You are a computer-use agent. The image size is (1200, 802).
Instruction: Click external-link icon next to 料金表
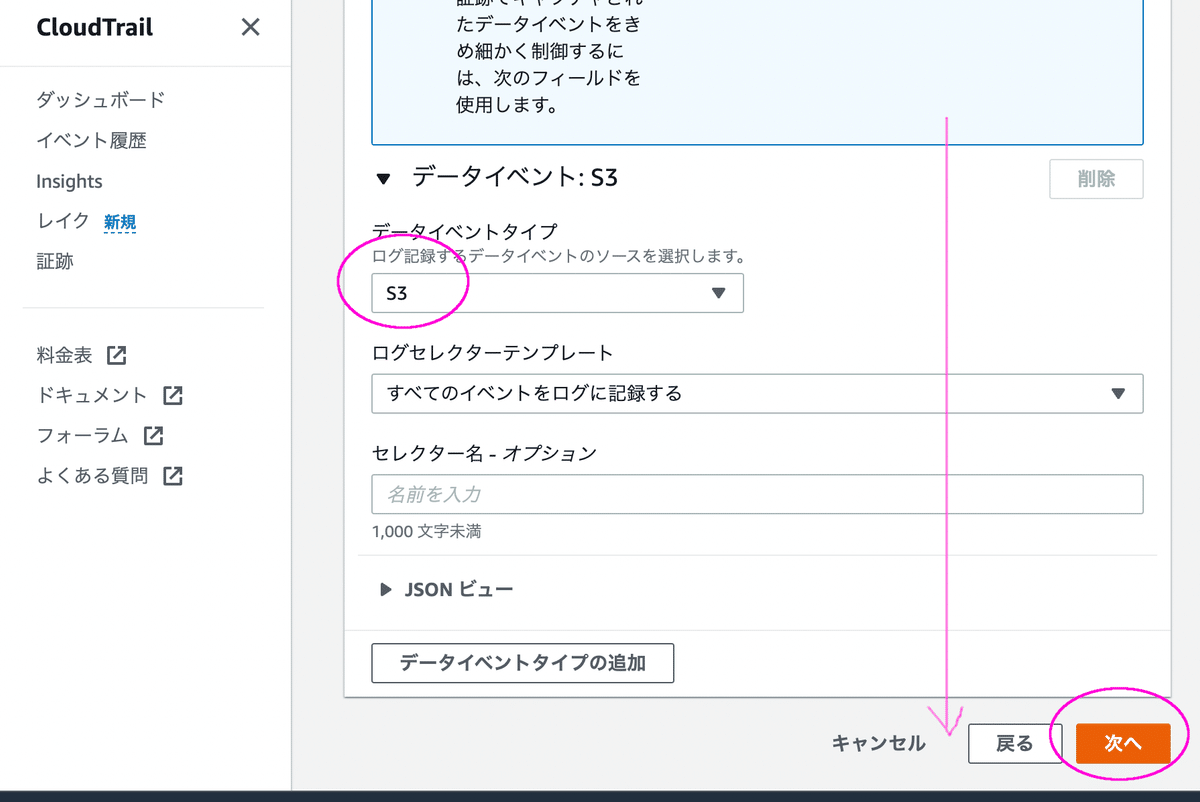117,355
